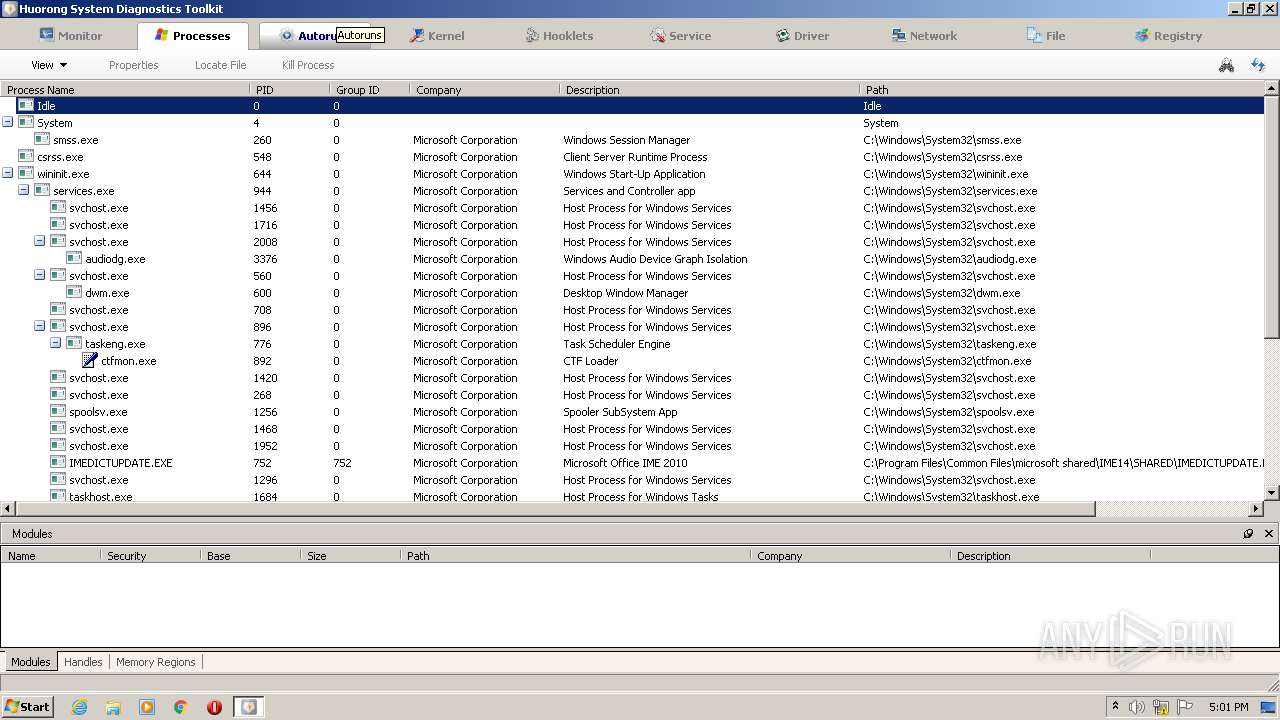Collapse svchost.exe PID 2008 node
This screenshot has height=720, width=1280.
[x=39, y=241]
